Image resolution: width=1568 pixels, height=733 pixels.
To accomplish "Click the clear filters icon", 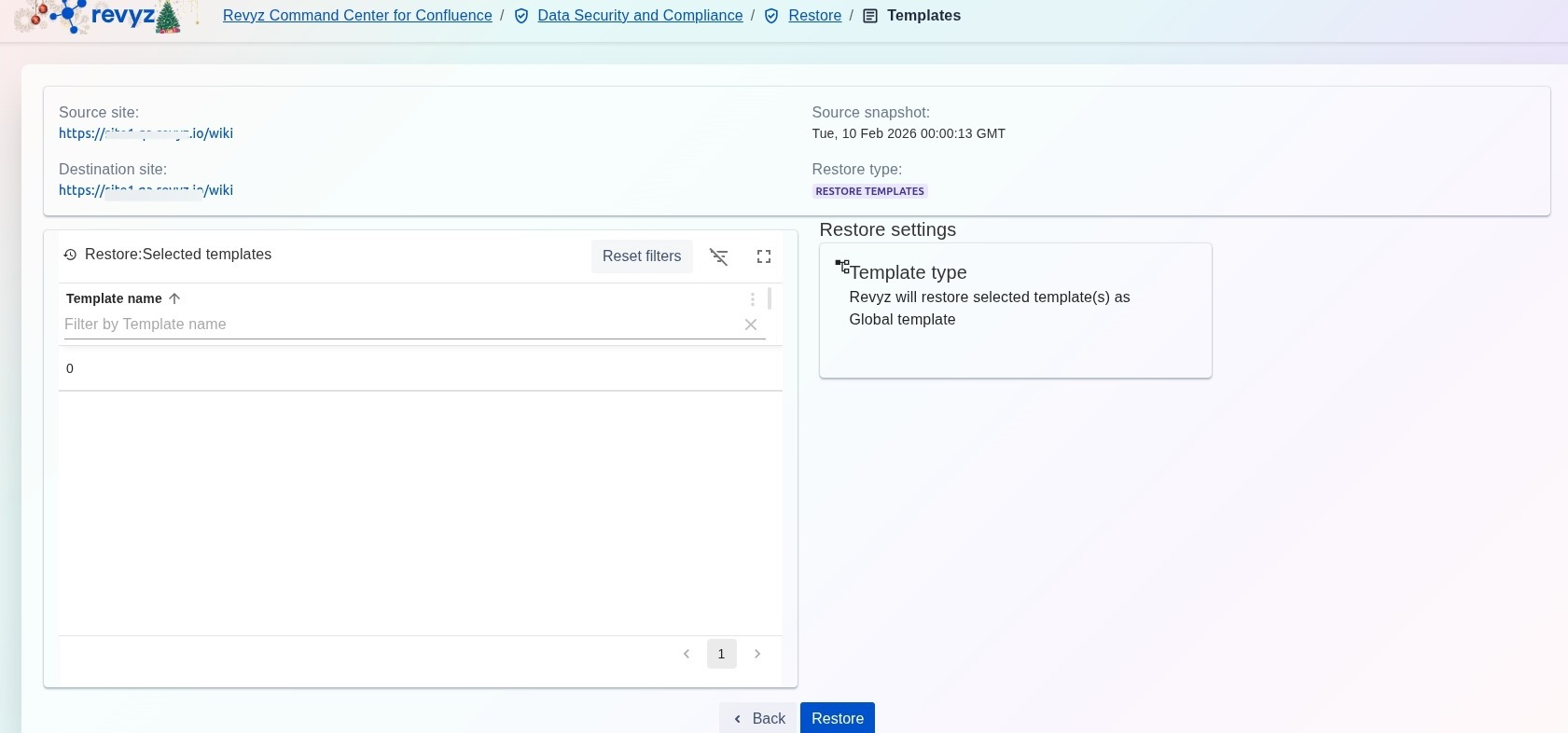I will (718, 256).
